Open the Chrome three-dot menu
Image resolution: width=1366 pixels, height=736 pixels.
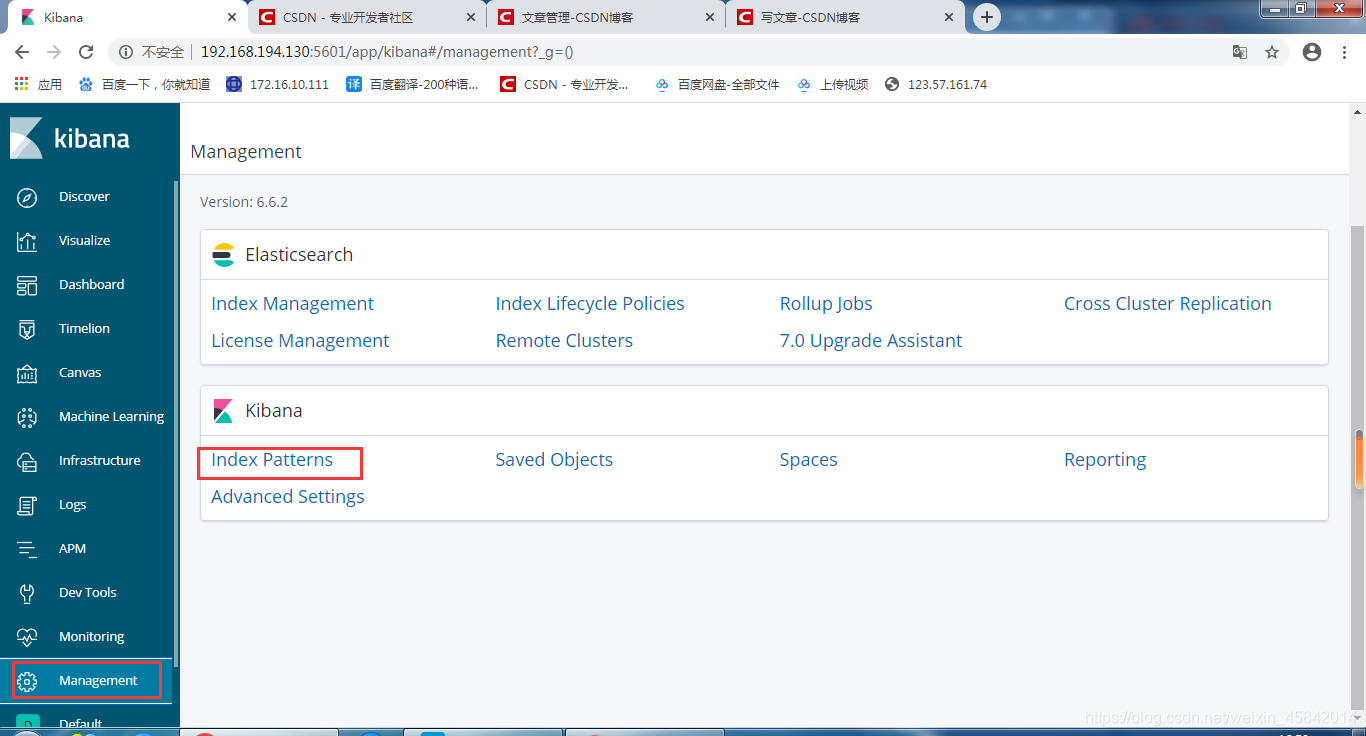tap(1345, 52)
